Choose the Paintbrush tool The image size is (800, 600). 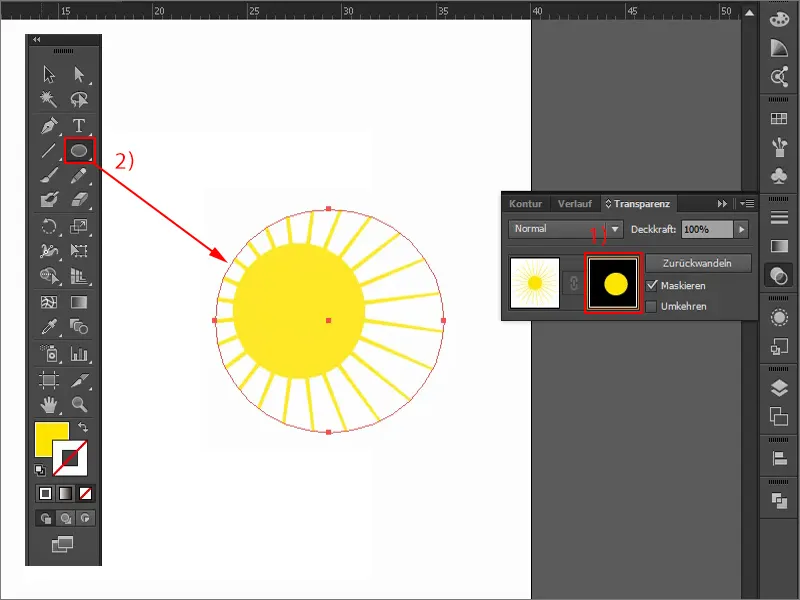point(49,176)
